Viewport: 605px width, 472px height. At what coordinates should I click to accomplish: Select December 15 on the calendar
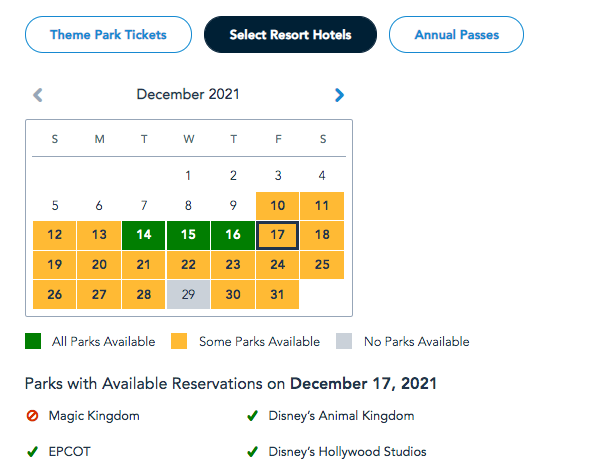click(x=188, y=235)
